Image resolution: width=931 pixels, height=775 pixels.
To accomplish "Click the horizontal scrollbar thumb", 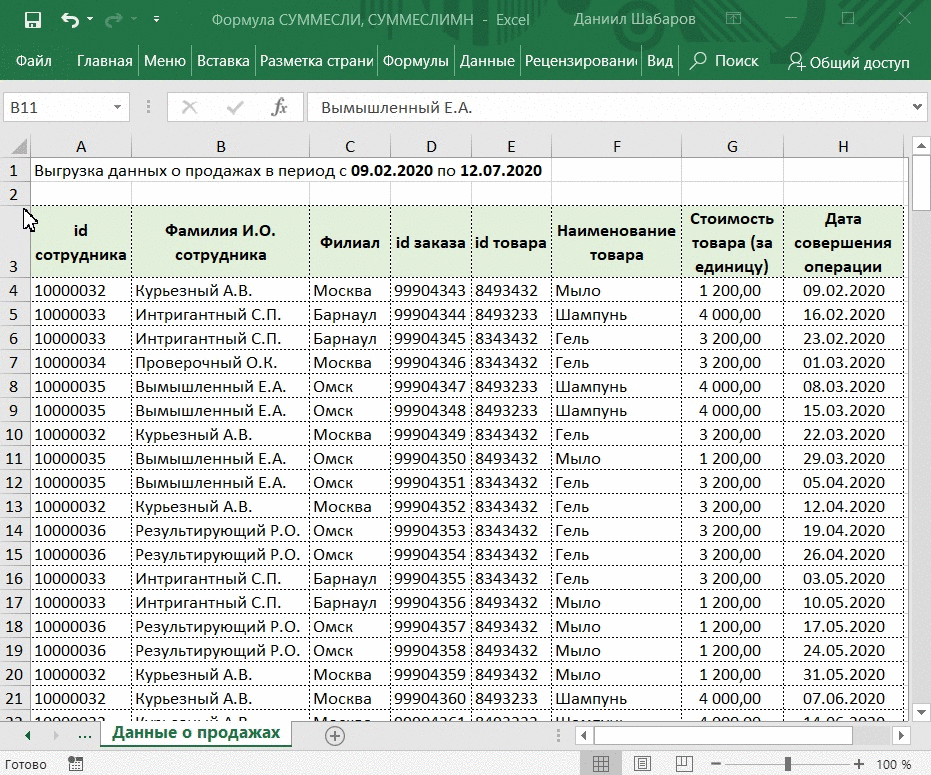I will click(723, 736).
